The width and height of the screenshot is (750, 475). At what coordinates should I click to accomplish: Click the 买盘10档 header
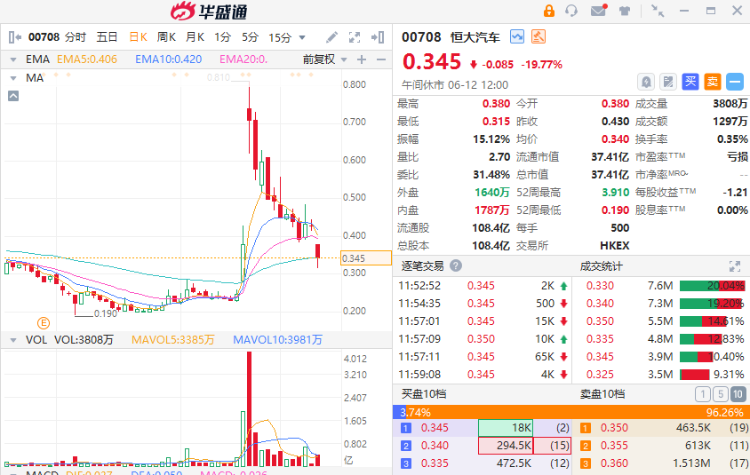coord(424,394)
